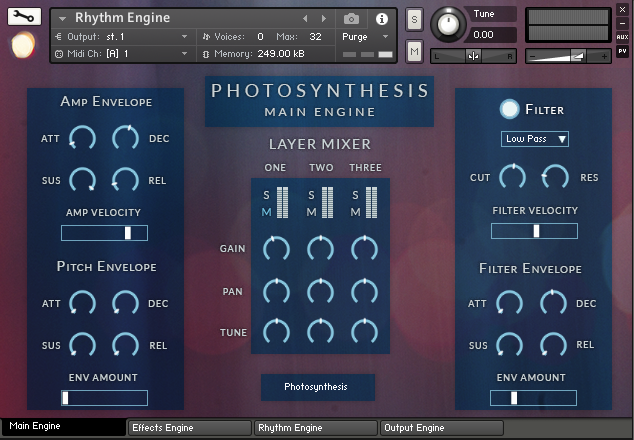Click the GAIN knob for layer TWO
634x440 pixels.
(321, 249)
